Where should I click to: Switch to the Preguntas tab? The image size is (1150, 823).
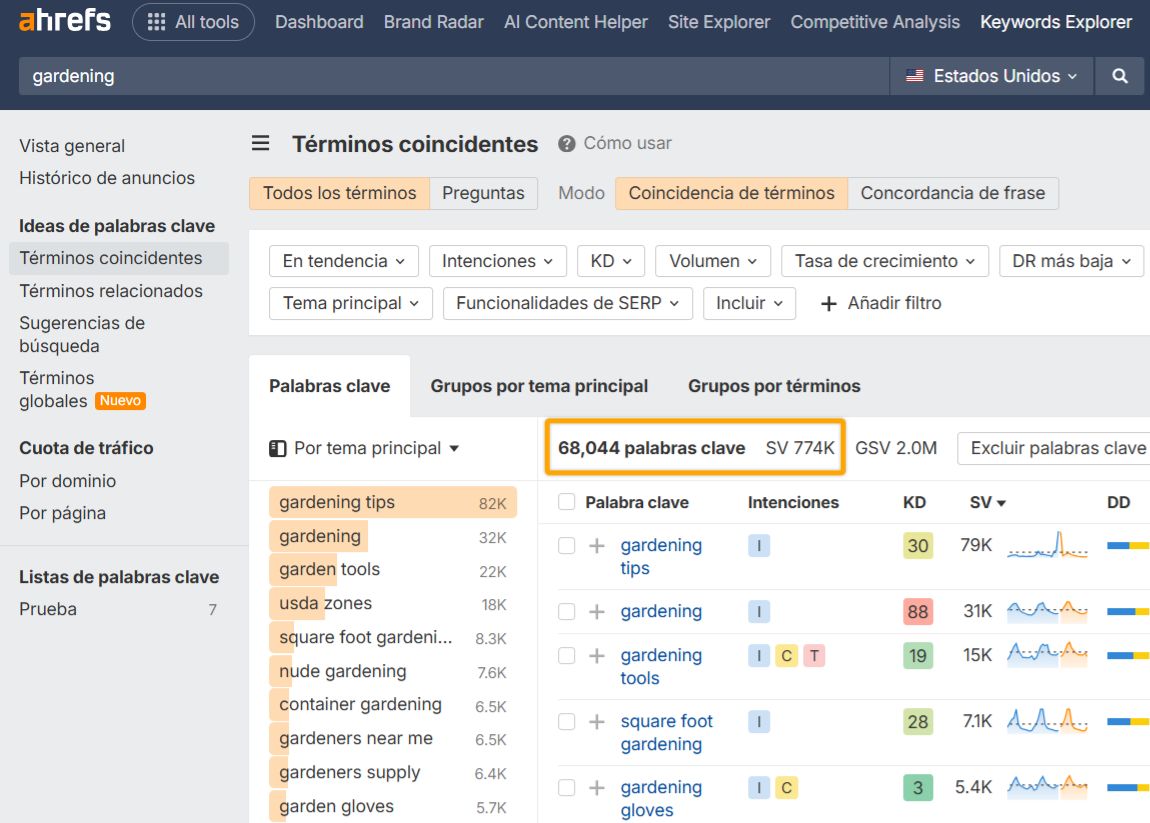[484, 193]
